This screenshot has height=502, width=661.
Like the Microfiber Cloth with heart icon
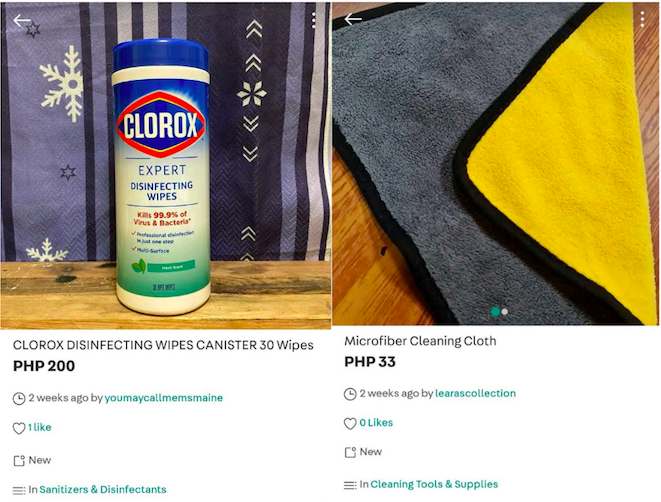coord(350,423)
